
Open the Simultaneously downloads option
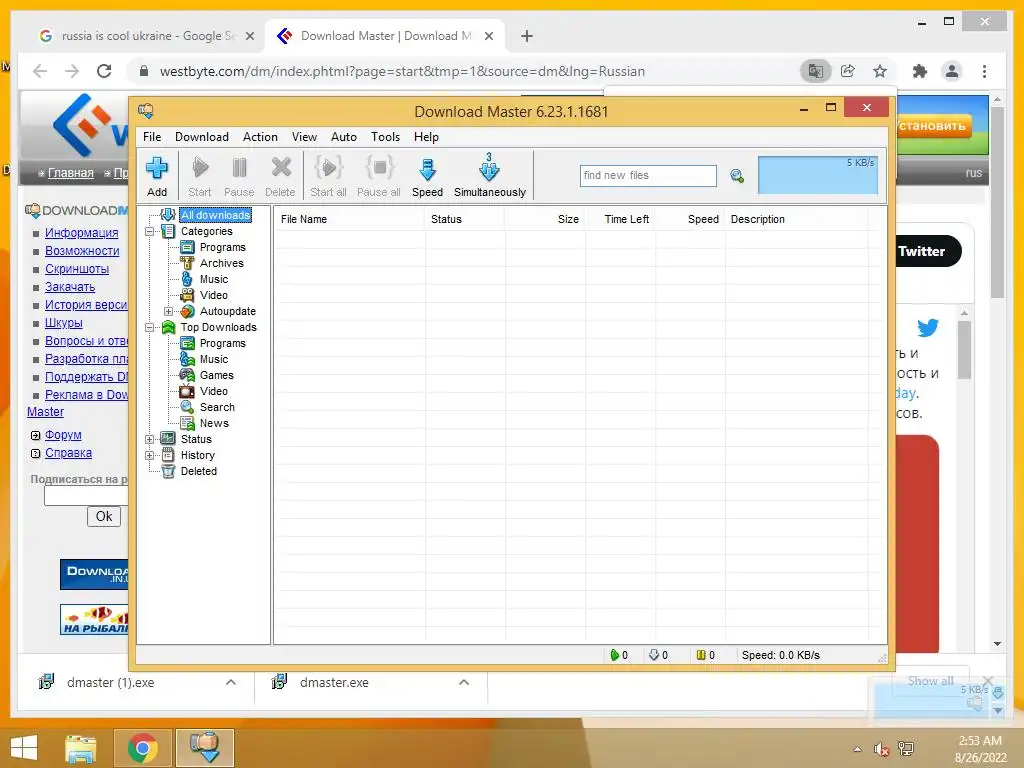pyautogui.click(x=490, y=175)
